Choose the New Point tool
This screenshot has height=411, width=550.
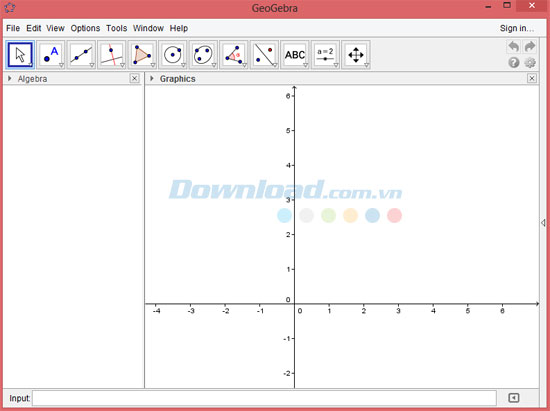(x=51, y=55)
